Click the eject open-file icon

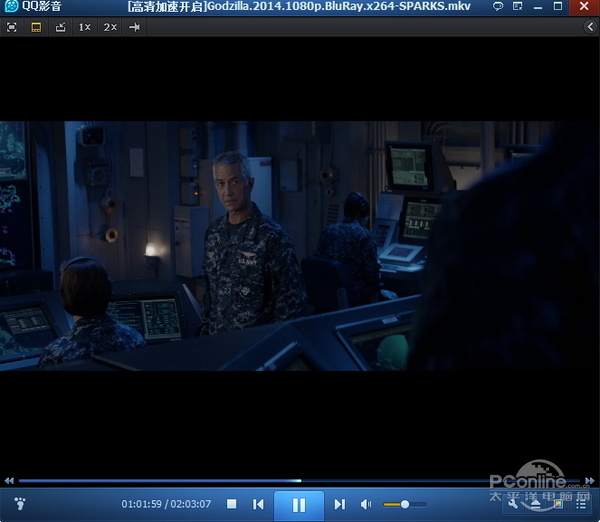(x=535, y=504)
